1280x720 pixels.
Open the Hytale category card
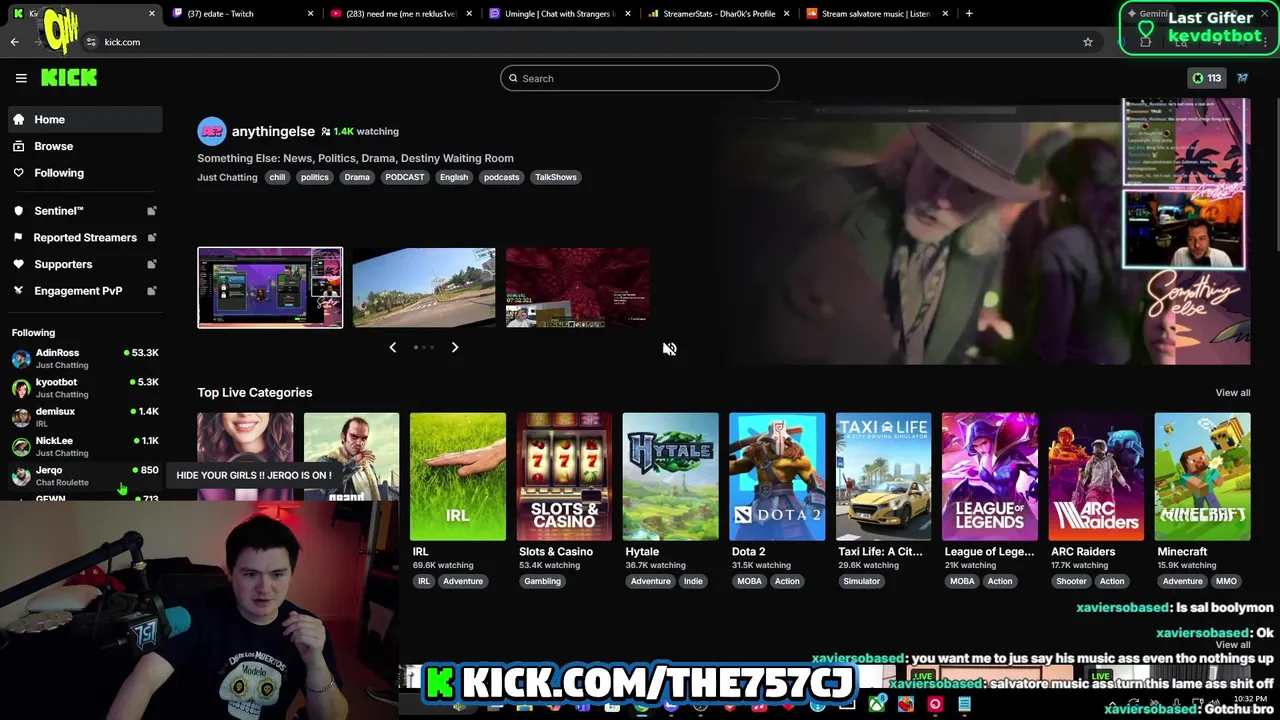pos(670,477)
